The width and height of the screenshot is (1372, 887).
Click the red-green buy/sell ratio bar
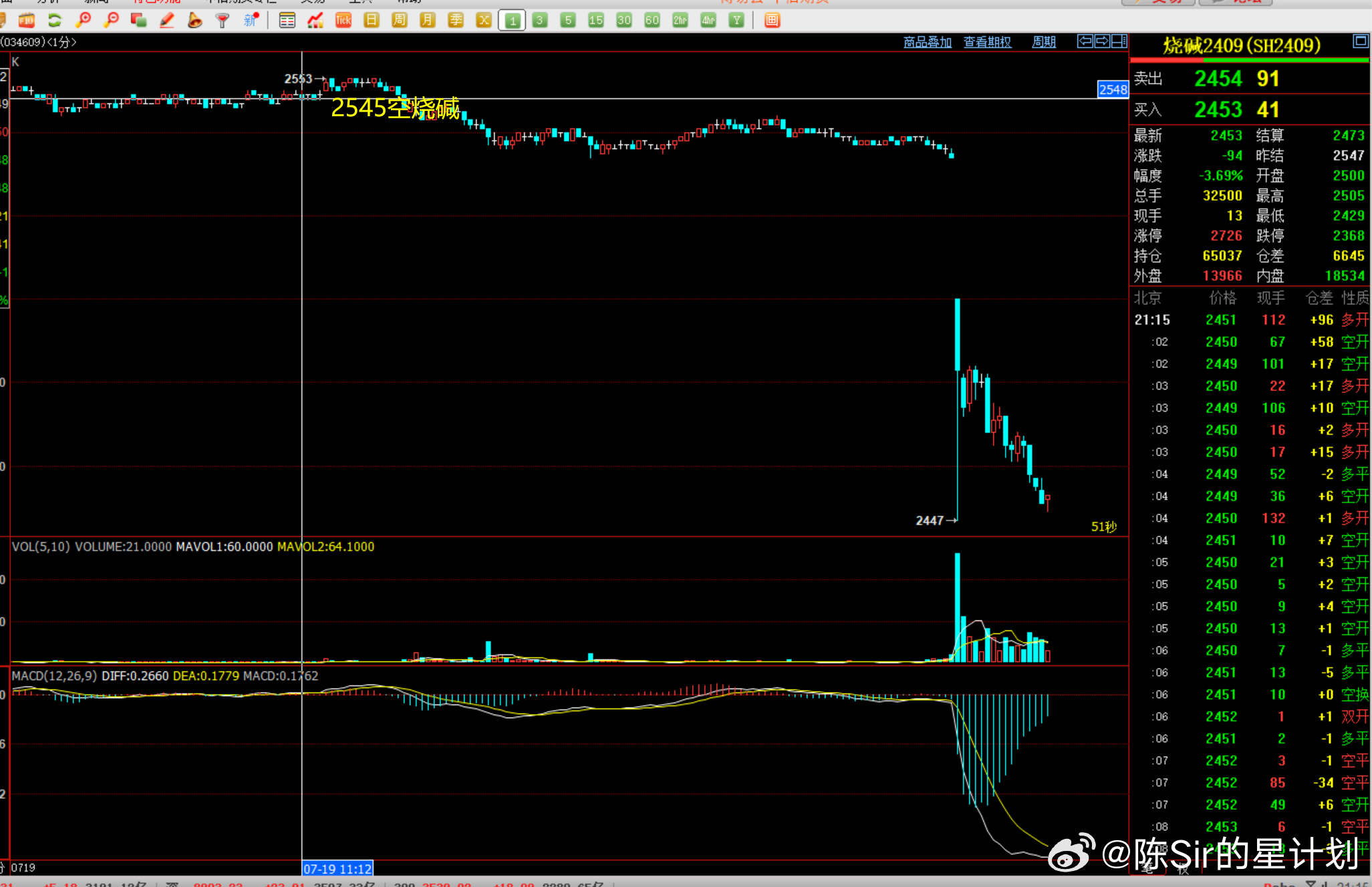tap(1249, 61)
